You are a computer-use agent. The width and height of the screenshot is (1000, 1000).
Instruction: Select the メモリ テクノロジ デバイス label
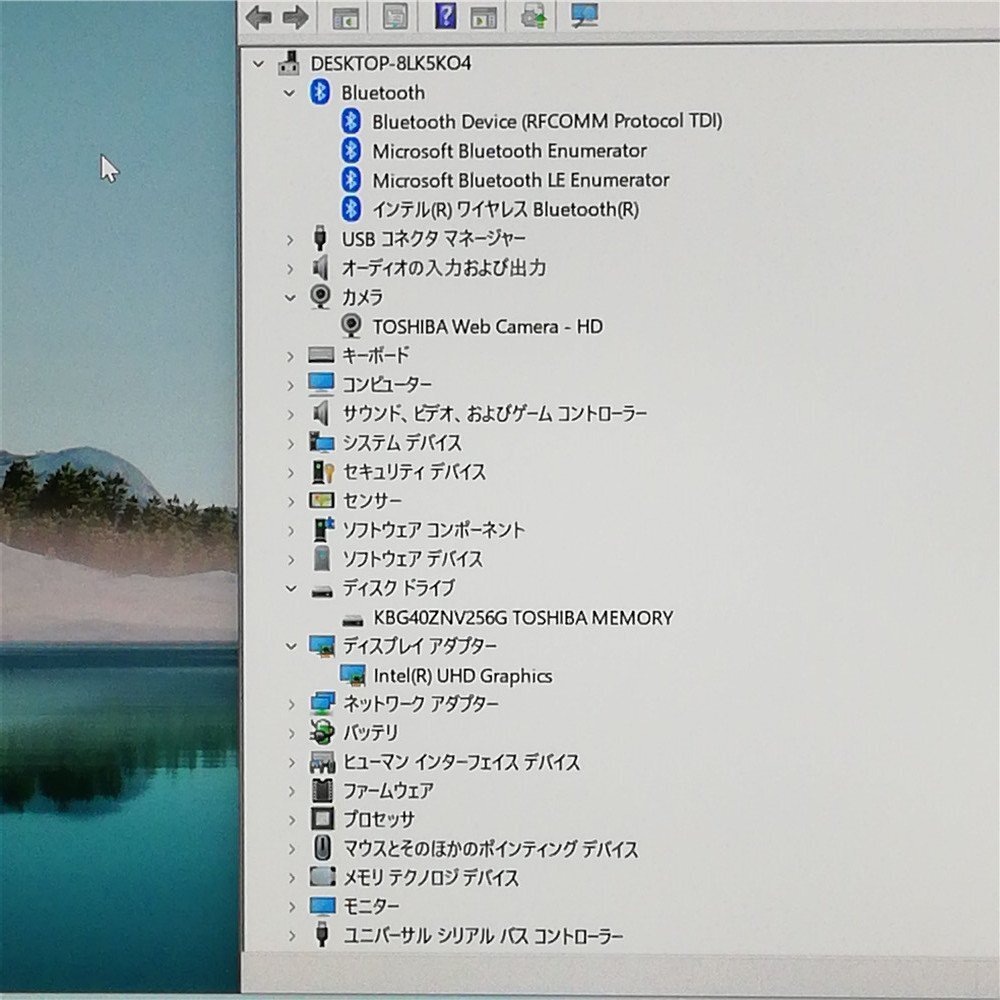point(431,878)
